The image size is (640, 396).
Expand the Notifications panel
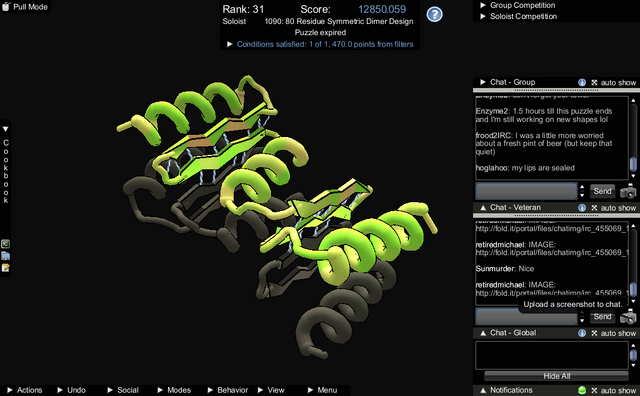483,390
